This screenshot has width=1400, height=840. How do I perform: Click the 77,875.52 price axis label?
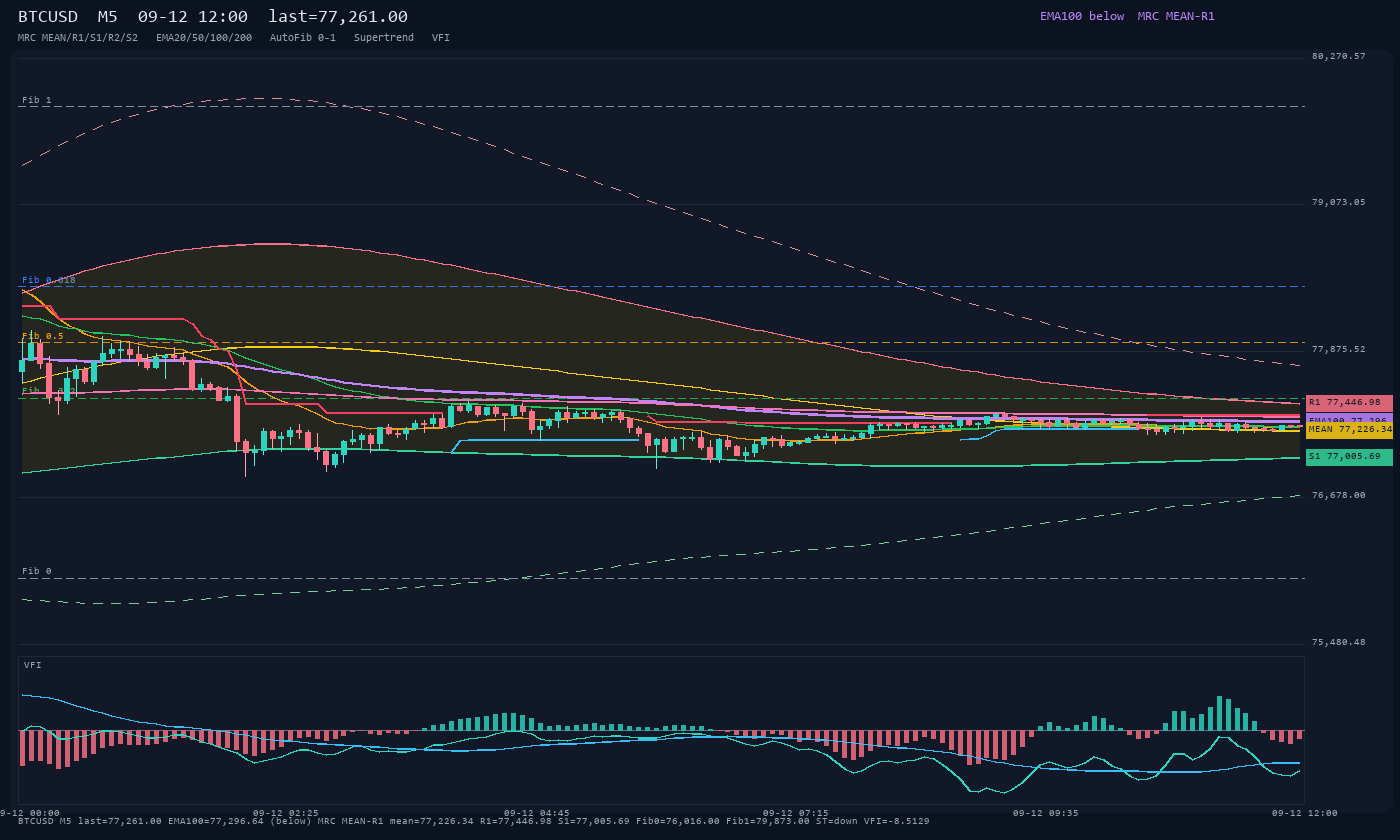[x=1338, y=349]
